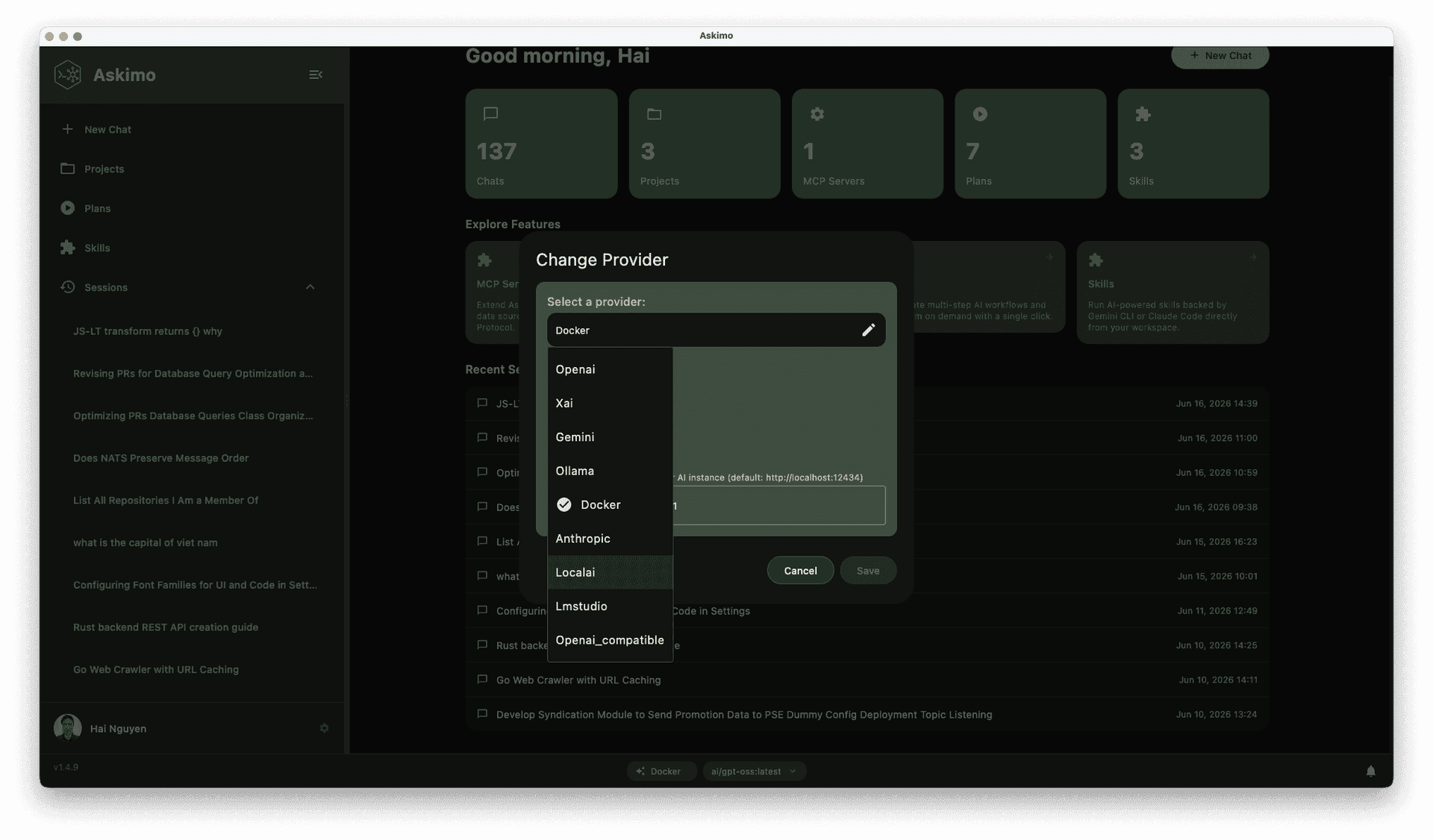Open Skills label in sidebar
The height and width of the screenshot is (840, 1433).
pyautogui.click(x=97, y=248)
